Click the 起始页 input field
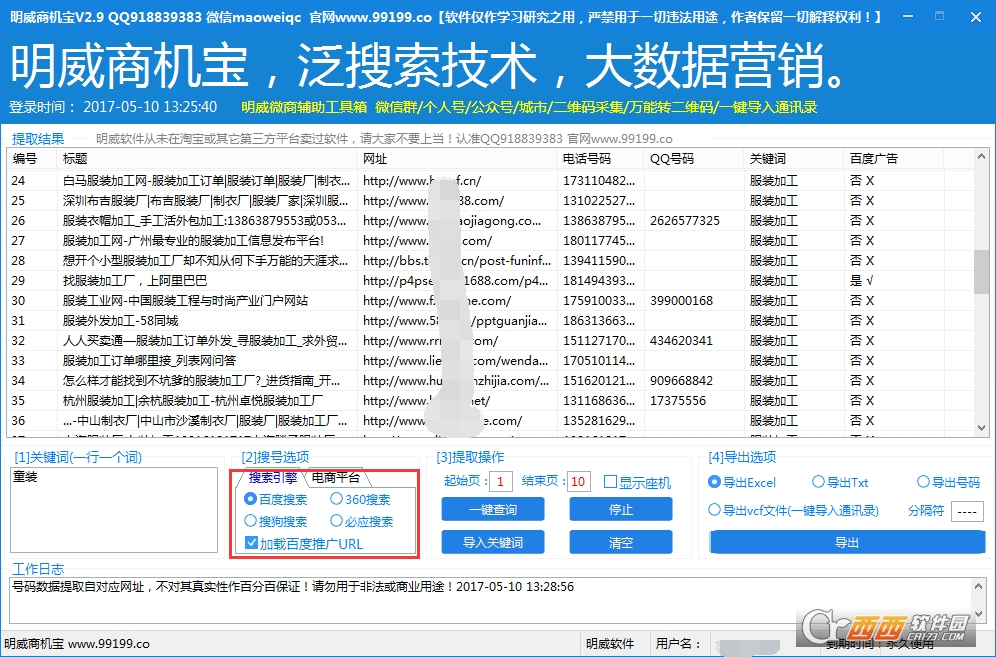996x657 pixels. coord(501,482)
